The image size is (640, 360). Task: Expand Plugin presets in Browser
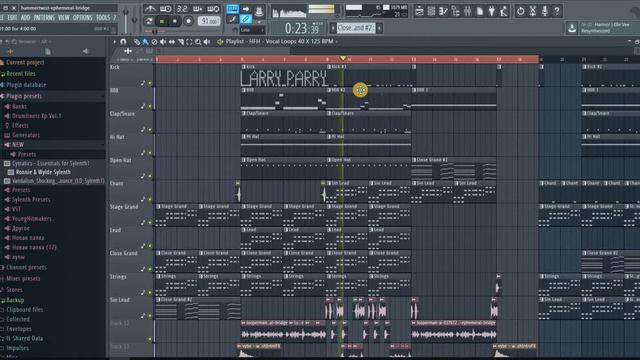[x=24, y=96]
